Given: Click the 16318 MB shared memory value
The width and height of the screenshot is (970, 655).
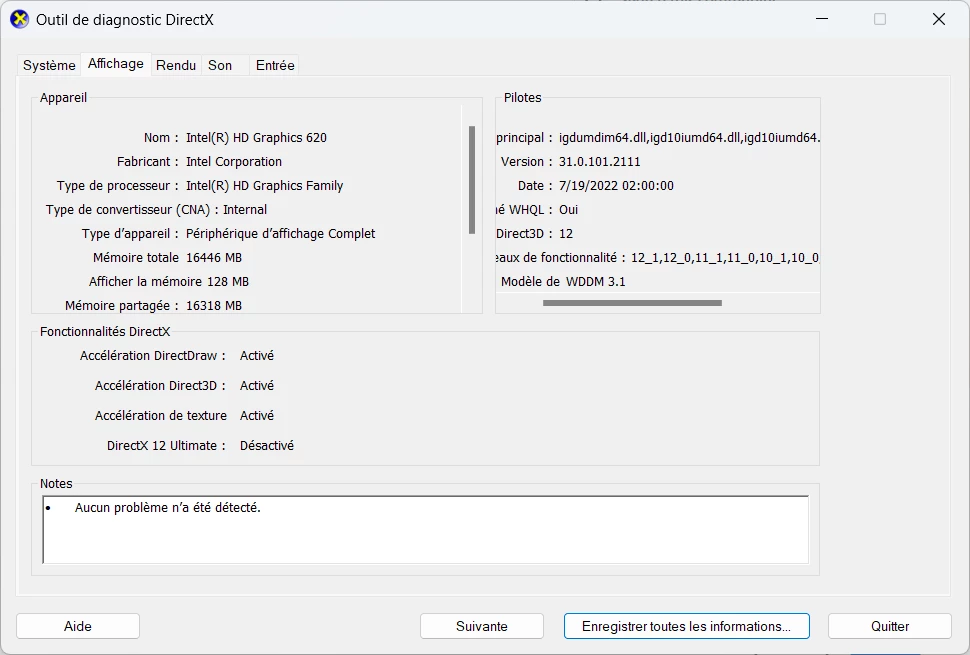Looking at the screenshot, I should [x=214, y=306].
